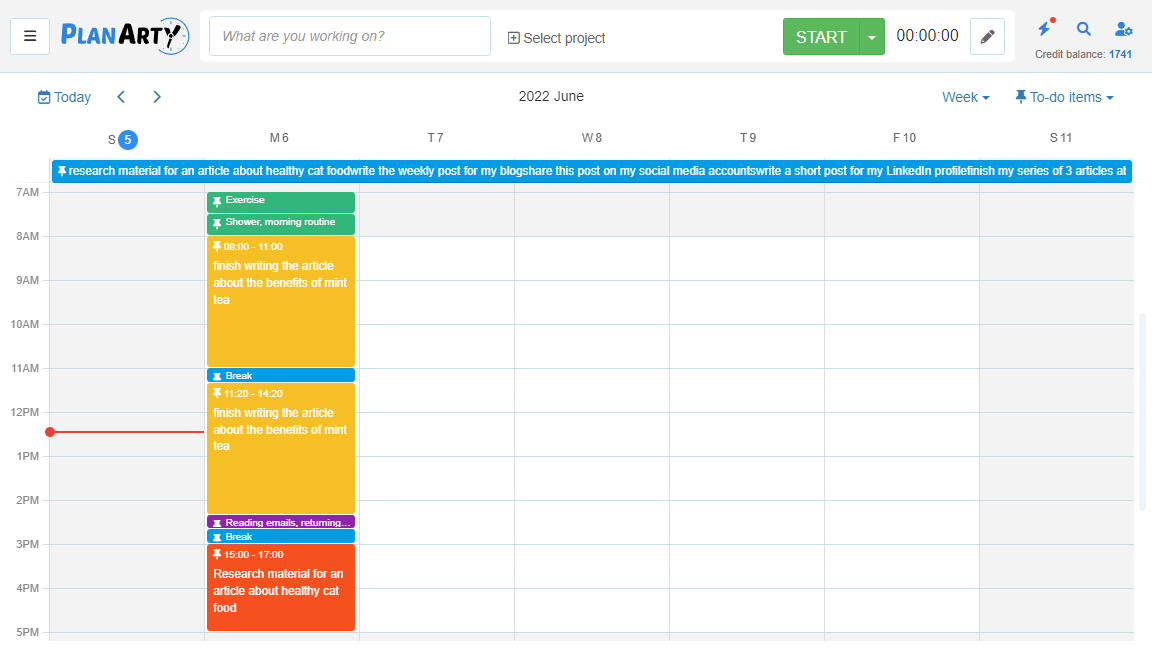Click the pin icon on 08:00 - 11:00 event
This screenshot has width=1152, height=647.
point(217,246)
